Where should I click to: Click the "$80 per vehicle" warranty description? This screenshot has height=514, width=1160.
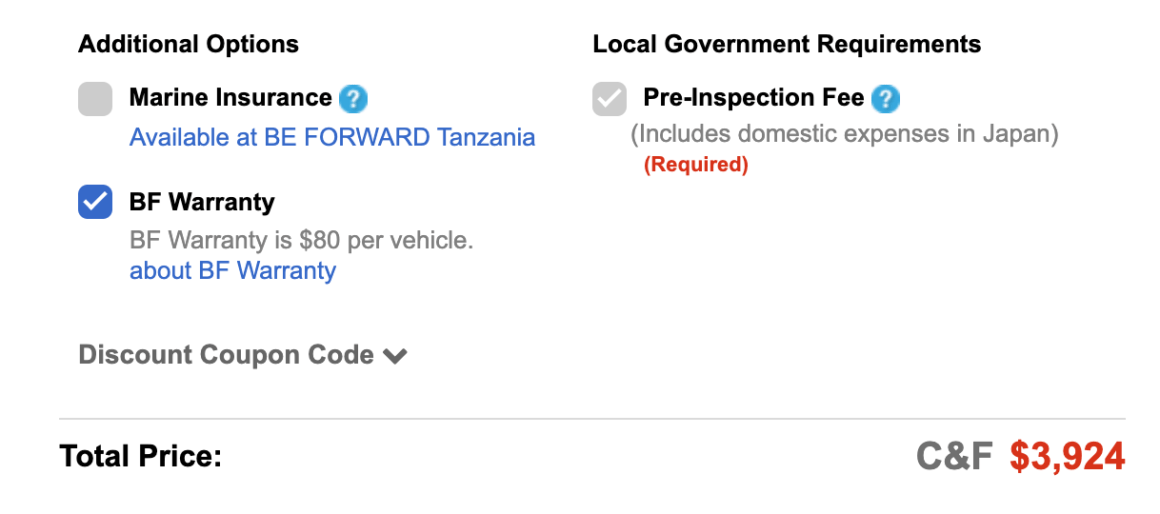(301, 240)
